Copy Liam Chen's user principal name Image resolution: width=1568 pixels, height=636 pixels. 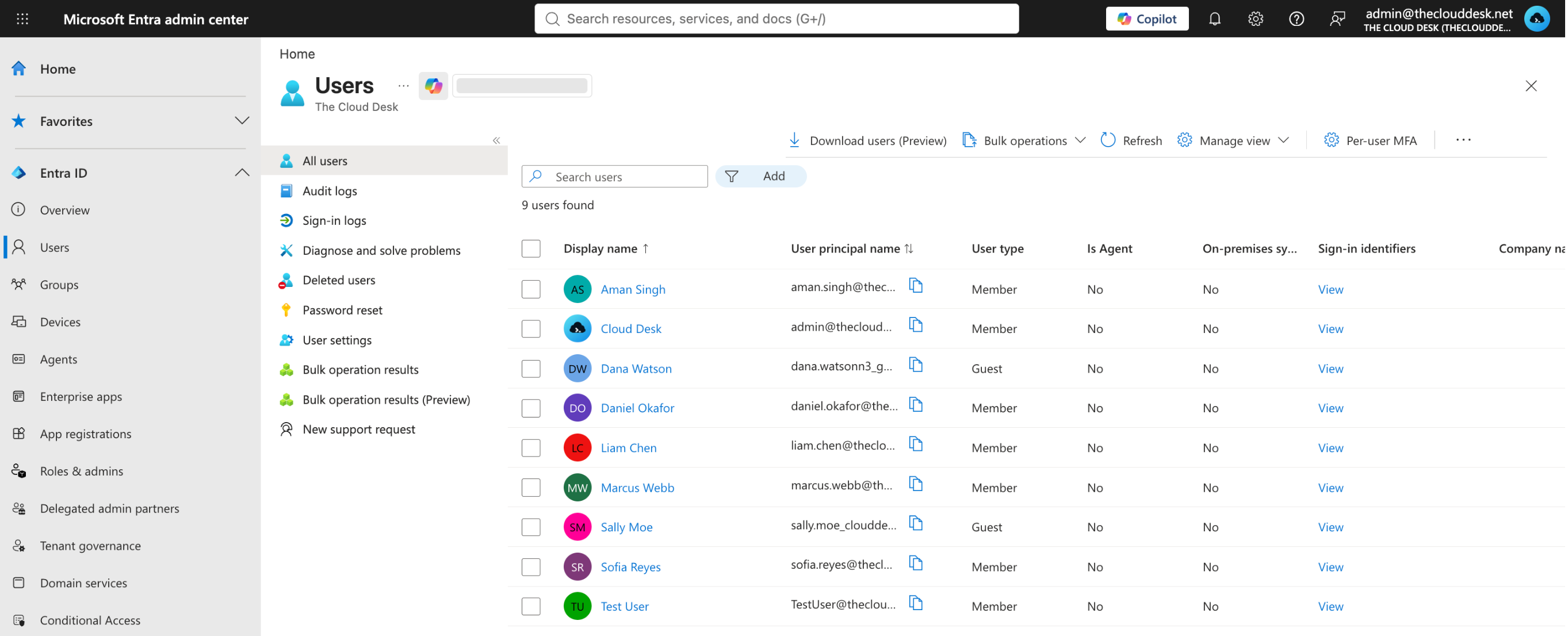pyautogui.click(x=916, y=445)
